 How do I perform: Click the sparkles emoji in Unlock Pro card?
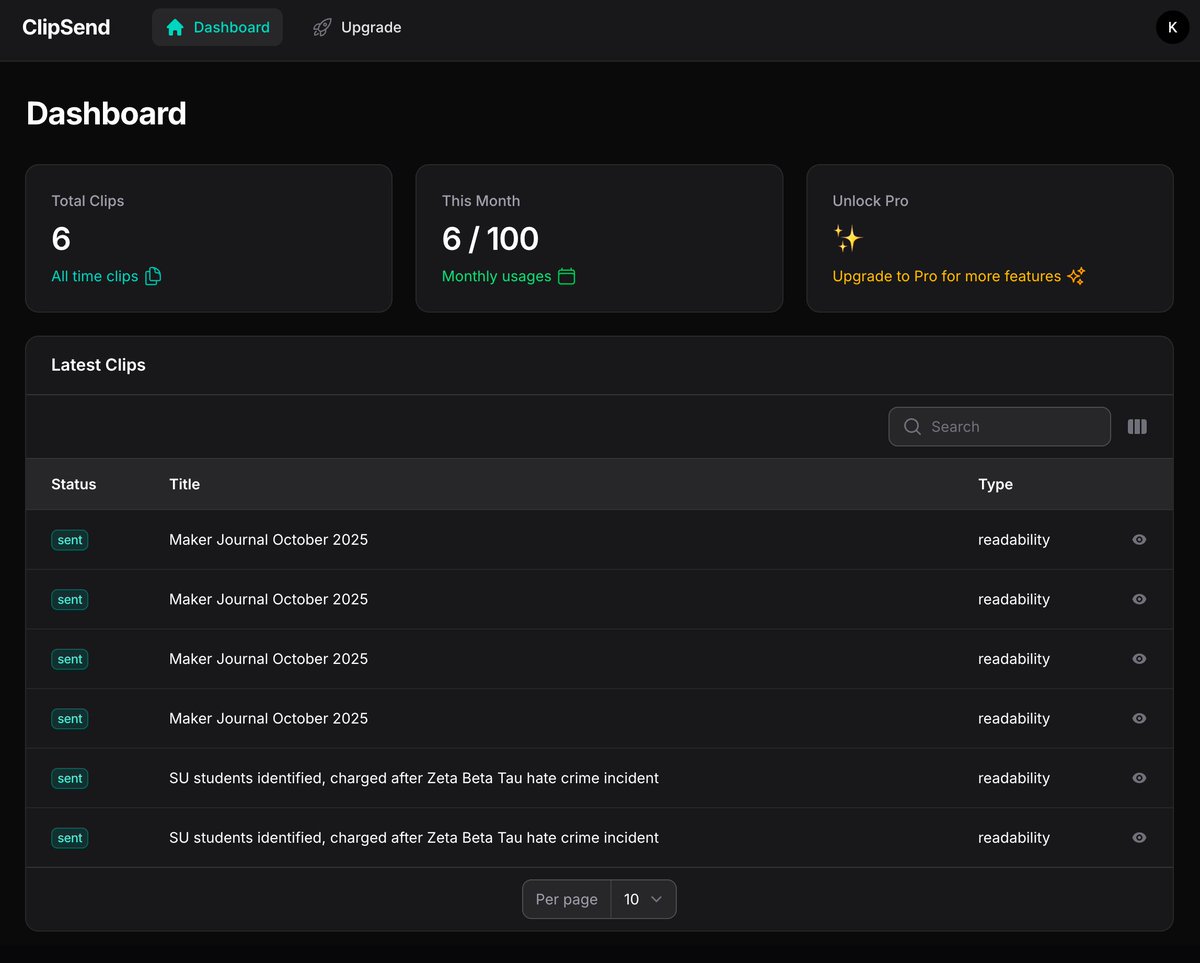[x=847, y=239]
